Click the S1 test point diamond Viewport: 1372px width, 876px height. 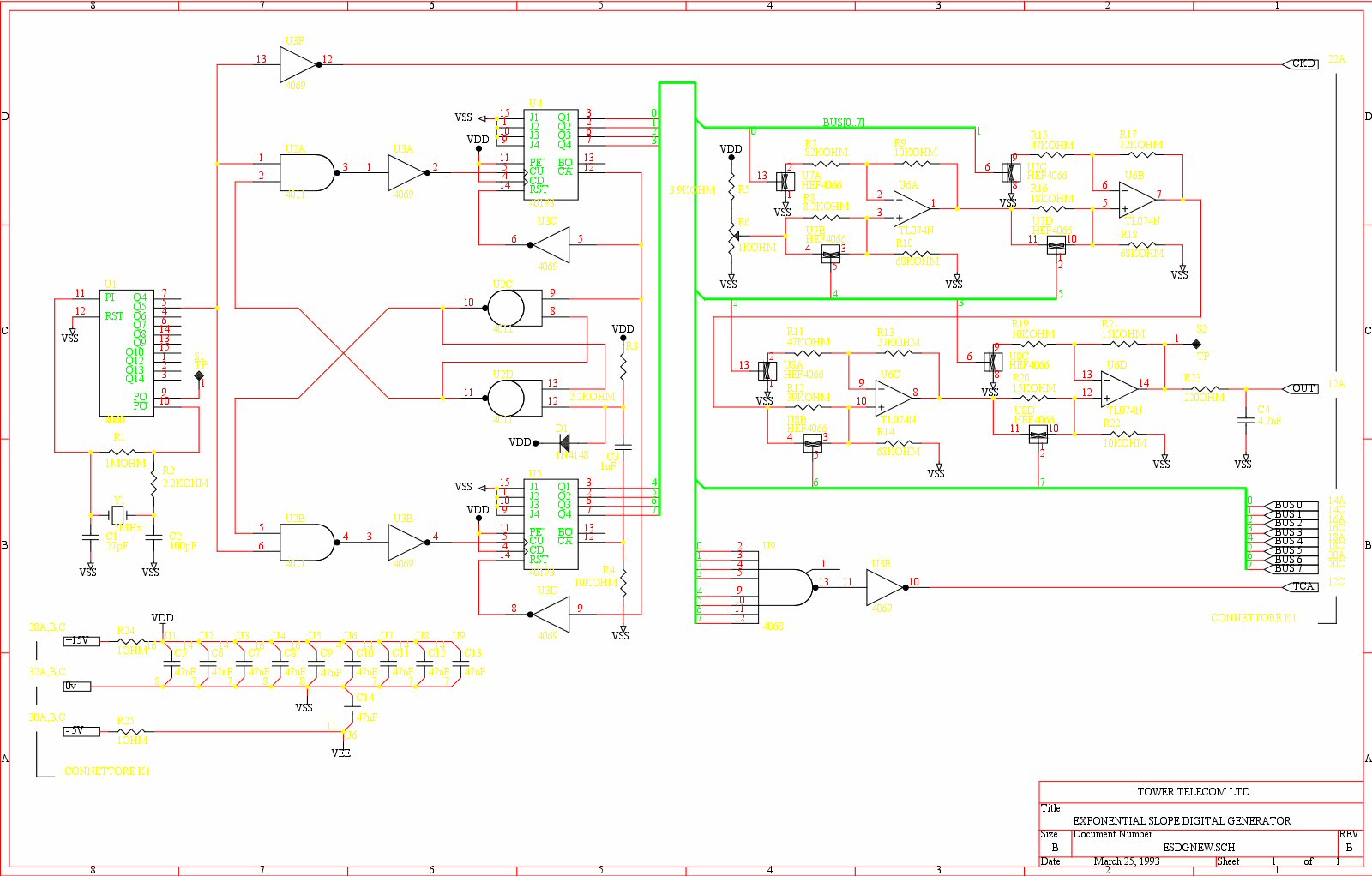point(199,376)
